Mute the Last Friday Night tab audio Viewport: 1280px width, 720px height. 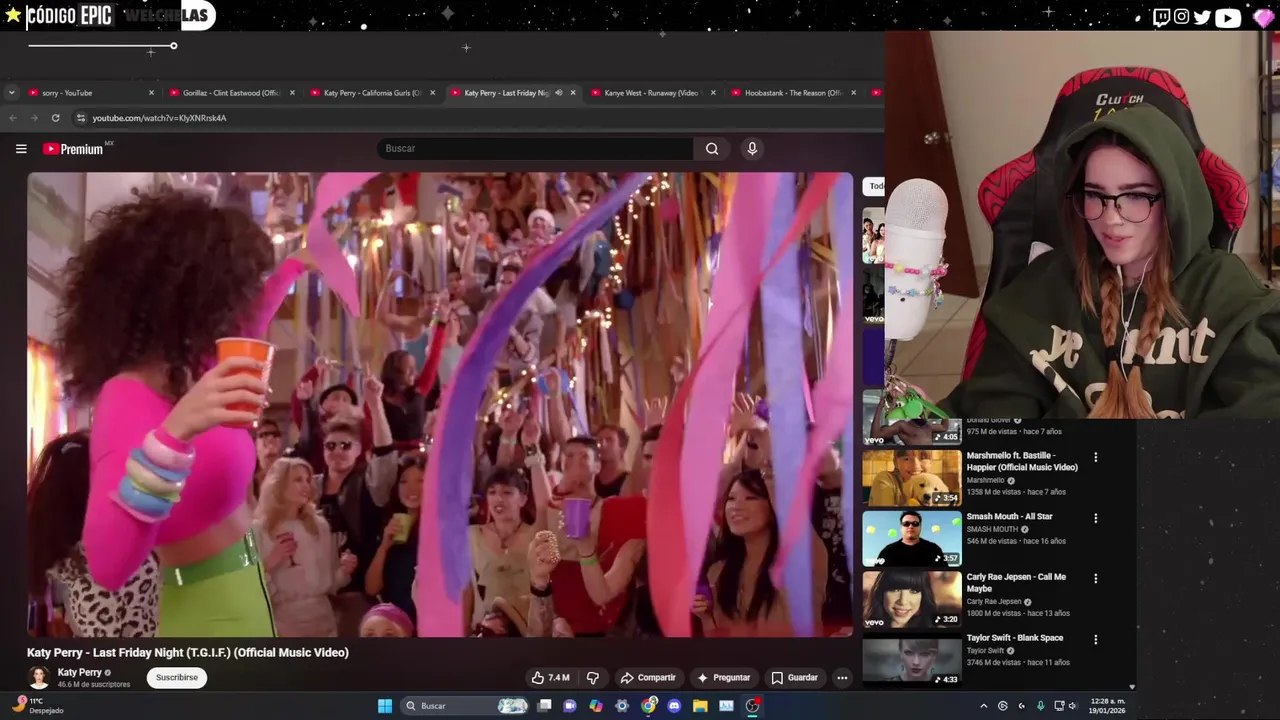(x=559, y=93)
